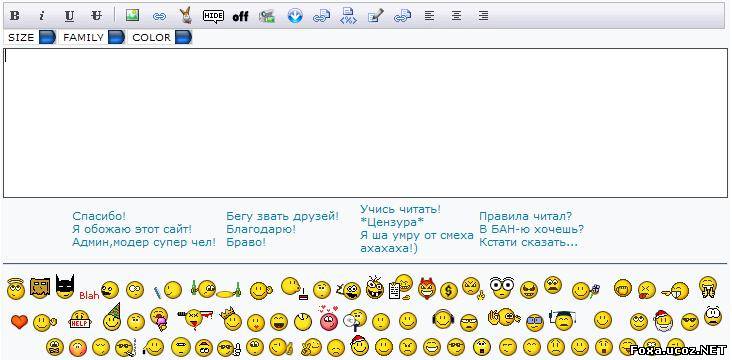This screenshot has height=360, width=732.
Task: Insert the clipboard list smiley
Action: (401, 287)
